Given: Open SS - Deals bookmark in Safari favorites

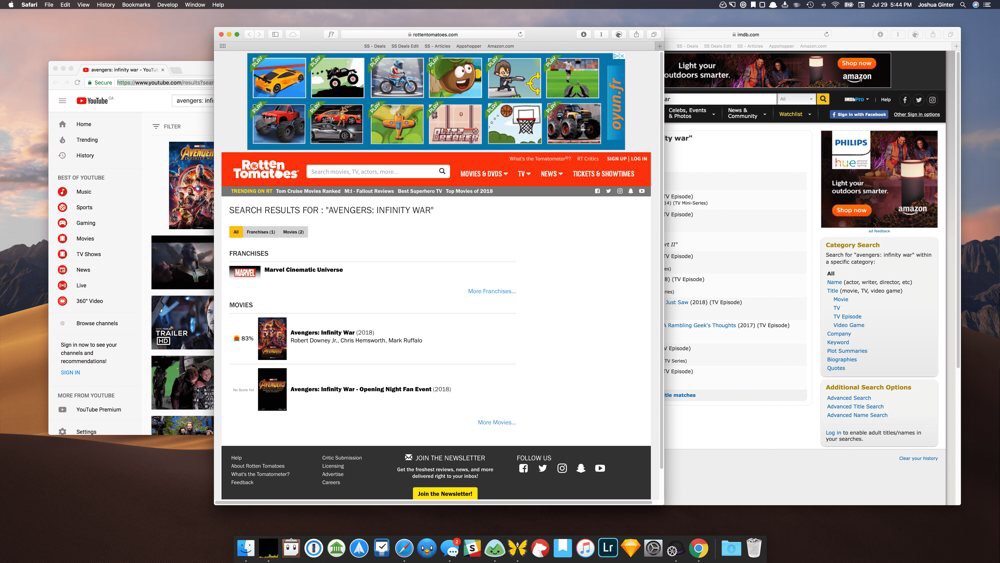Looking at the screenshot, I should pyautogui.click(x=374, y=46).
